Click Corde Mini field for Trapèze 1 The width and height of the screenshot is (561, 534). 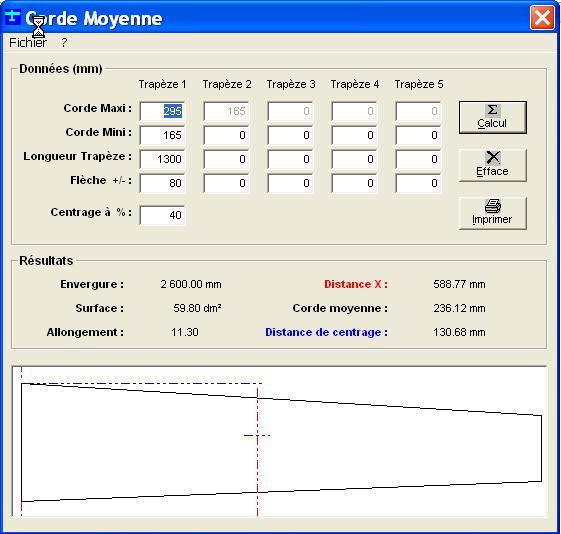click(162, 135)
